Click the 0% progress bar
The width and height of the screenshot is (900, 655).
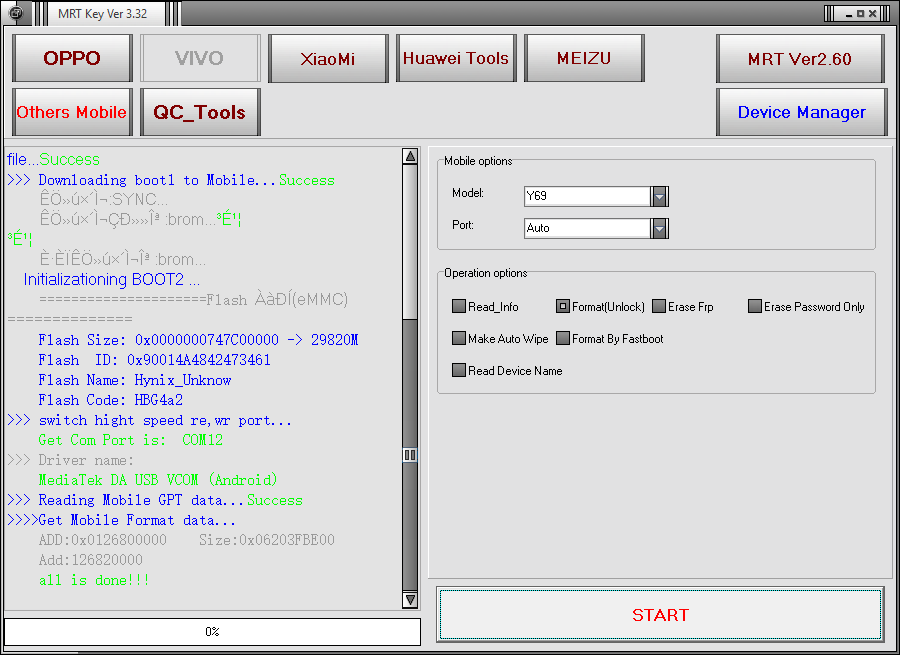pos(212,631)
